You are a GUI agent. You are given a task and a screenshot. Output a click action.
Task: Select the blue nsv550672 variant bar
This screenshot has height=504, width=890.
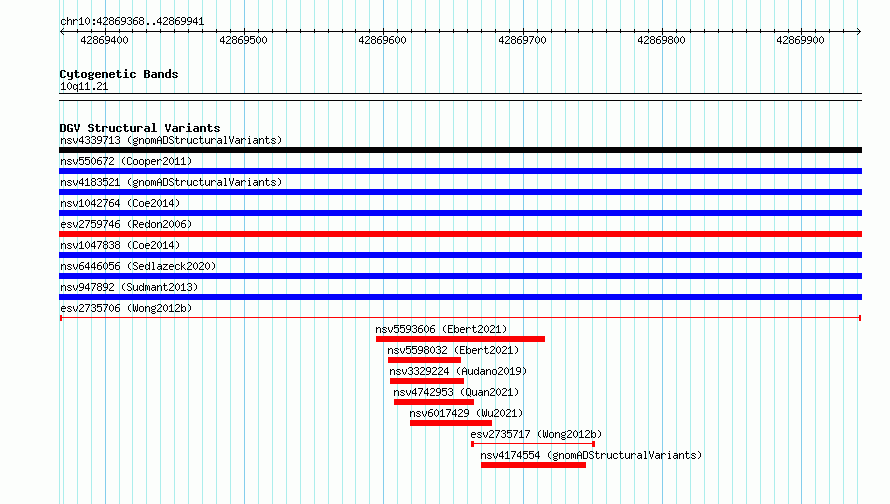tap(460, 171)
